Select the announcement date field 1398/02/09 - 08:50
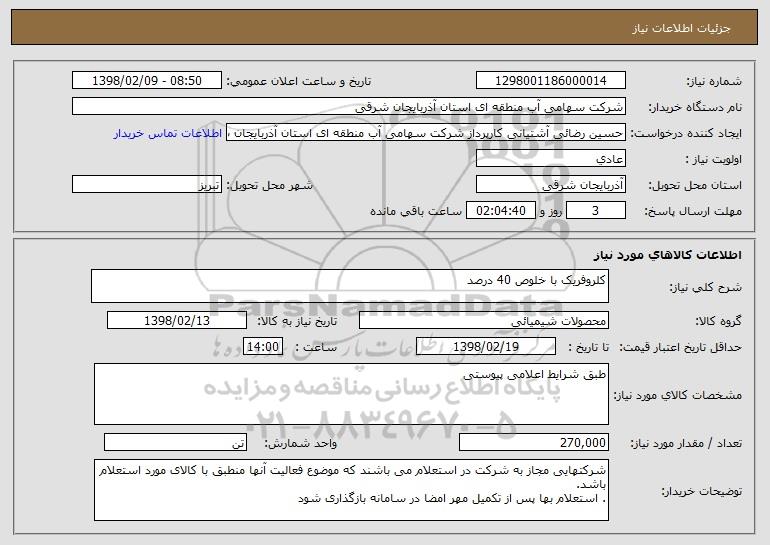 [x=147, y=81]
